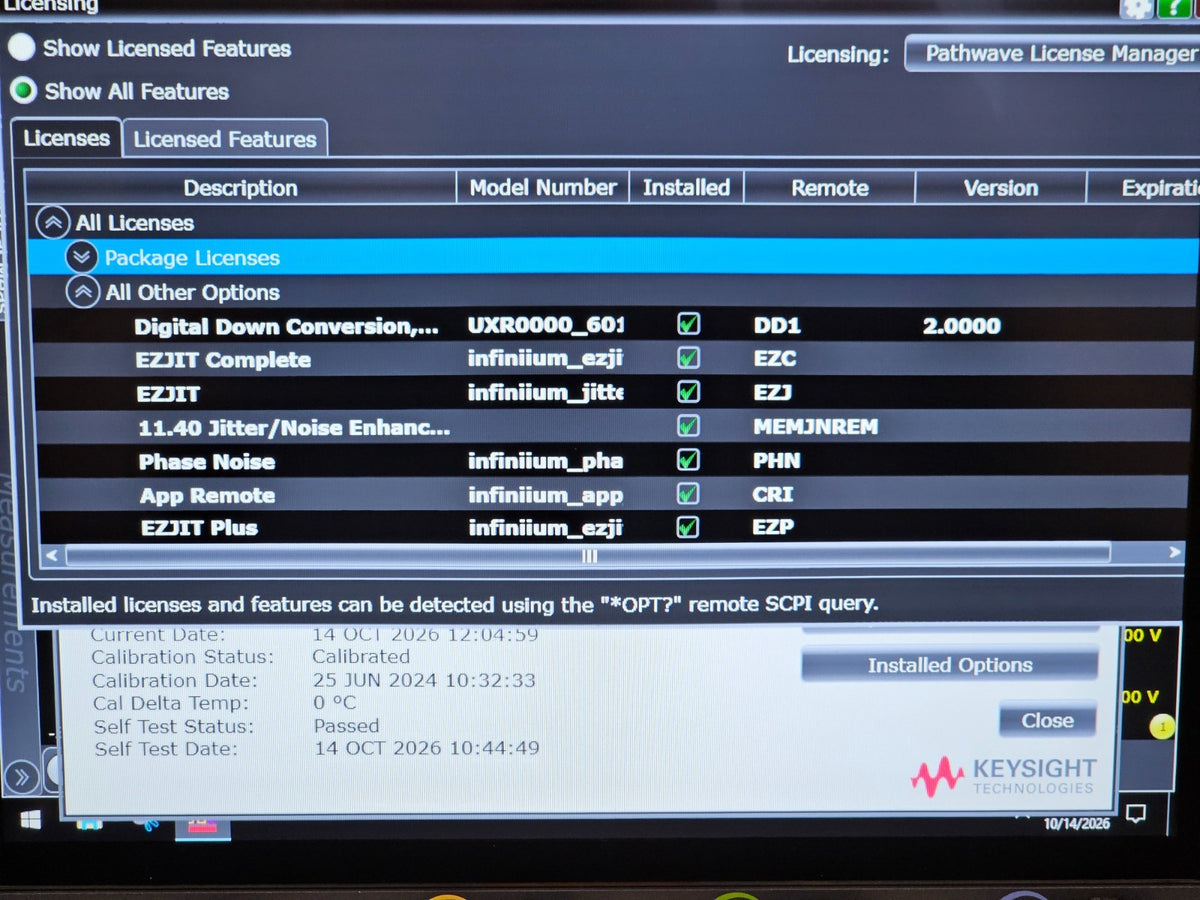This screenshot has width=1200, height=900.
Task: Open the taskbar notification center icon
Action: point(1135,814)
